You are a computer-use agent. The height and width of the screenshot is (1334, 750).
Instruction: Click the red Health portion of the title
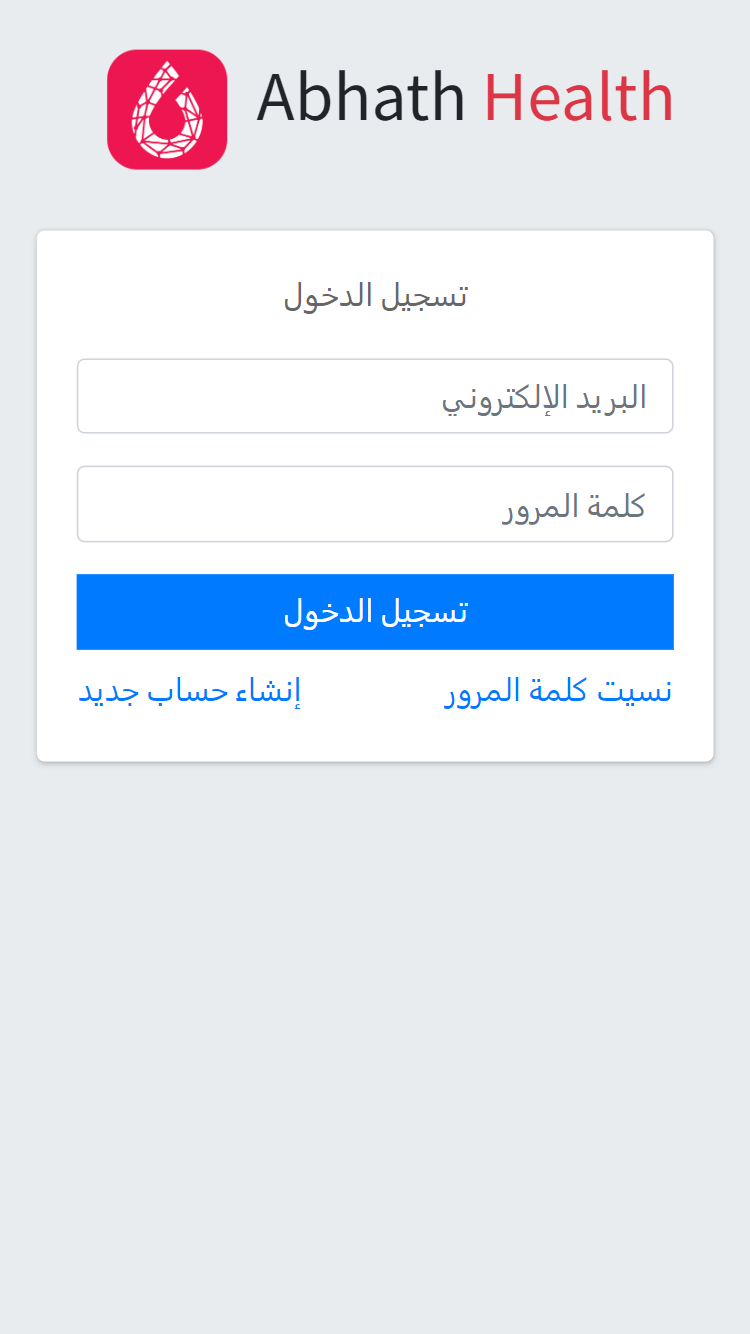pos(578,97)
